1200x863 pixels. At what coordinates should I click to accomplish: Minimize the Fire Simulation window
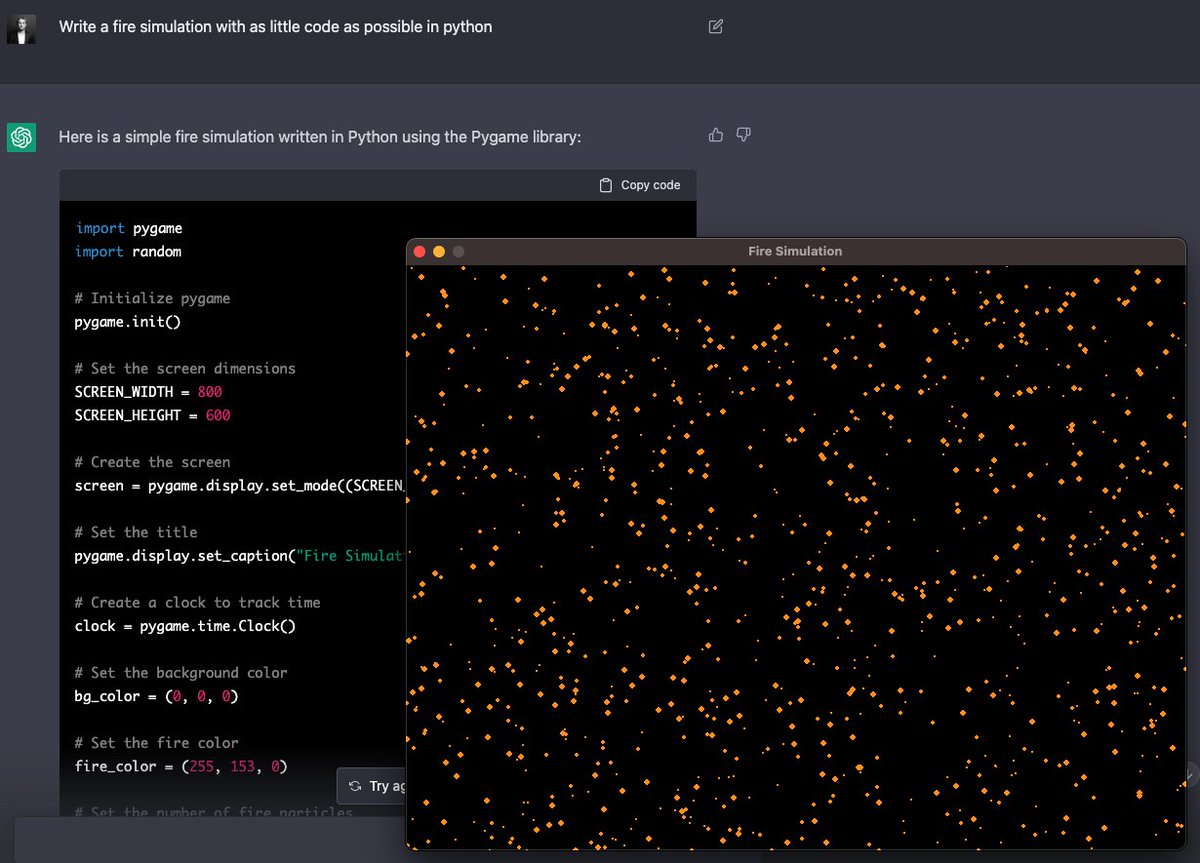439,252
